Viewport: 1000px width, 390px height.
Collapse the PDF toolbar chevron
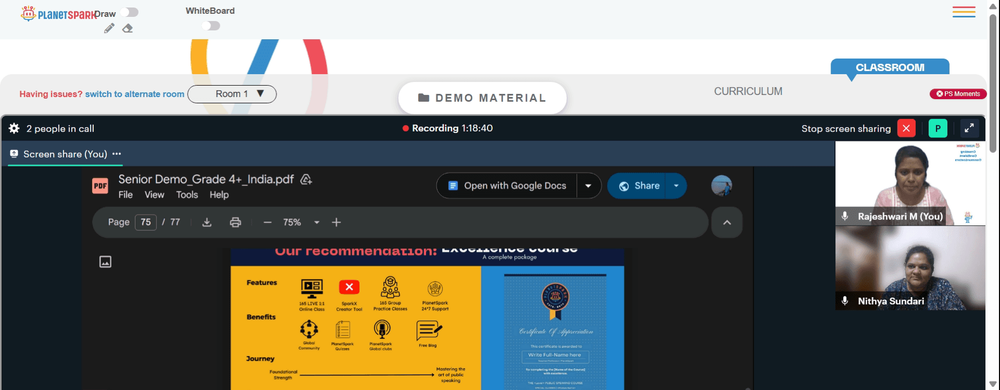click(727, 222)
